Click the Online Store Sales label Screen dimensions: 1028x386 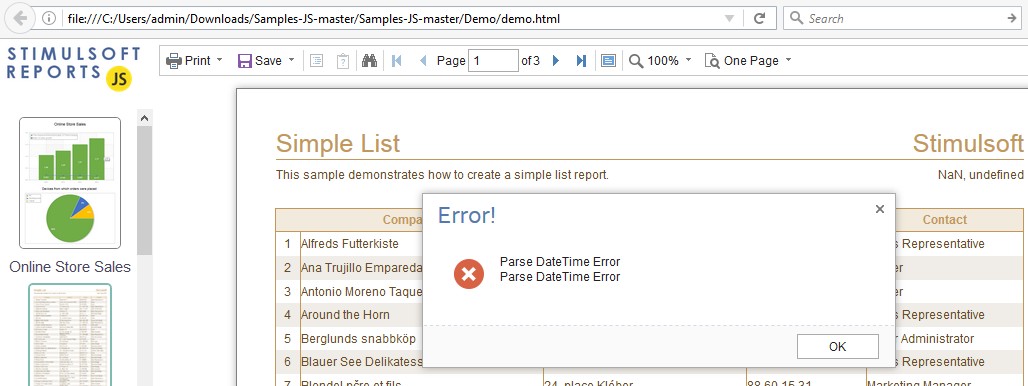point(70,267)
